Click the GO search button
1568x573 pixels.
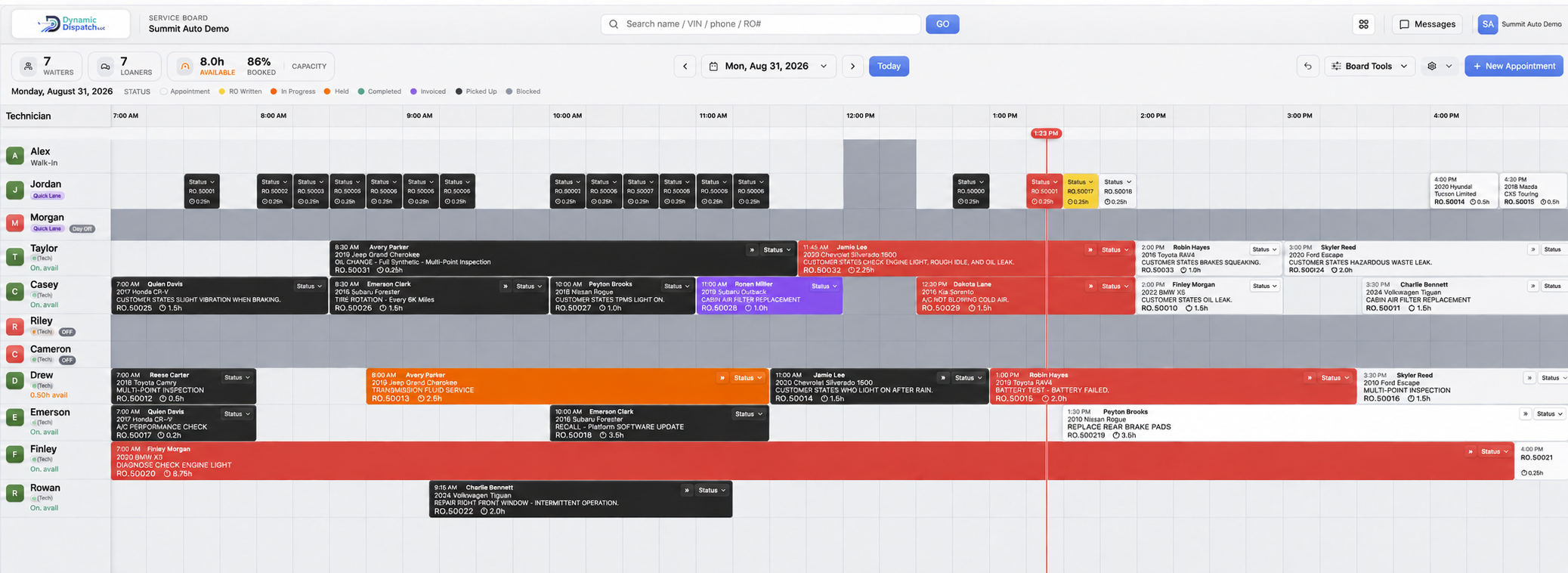942,24
